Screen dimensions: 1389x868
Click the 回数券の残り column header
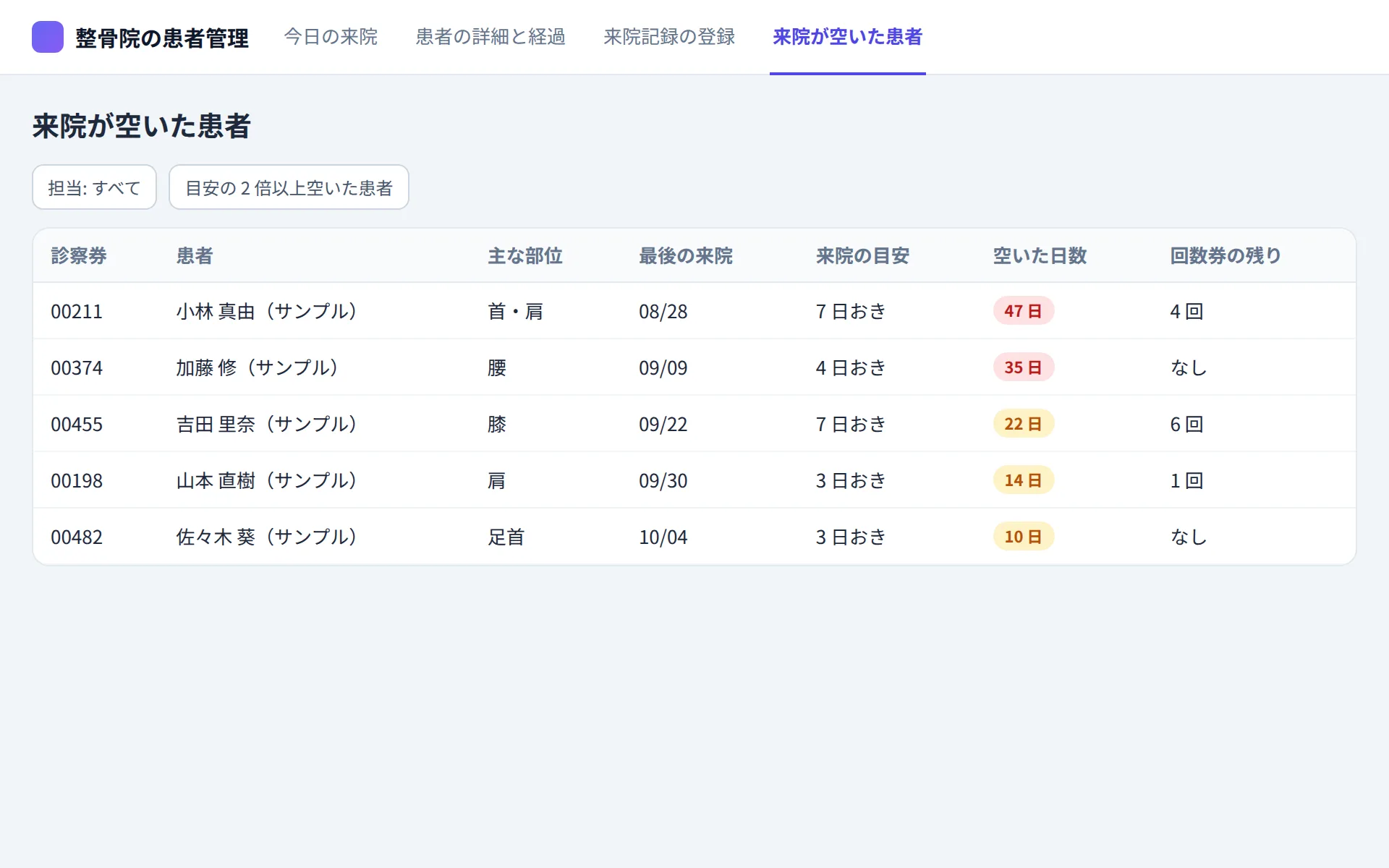[x=1226, y=255]
